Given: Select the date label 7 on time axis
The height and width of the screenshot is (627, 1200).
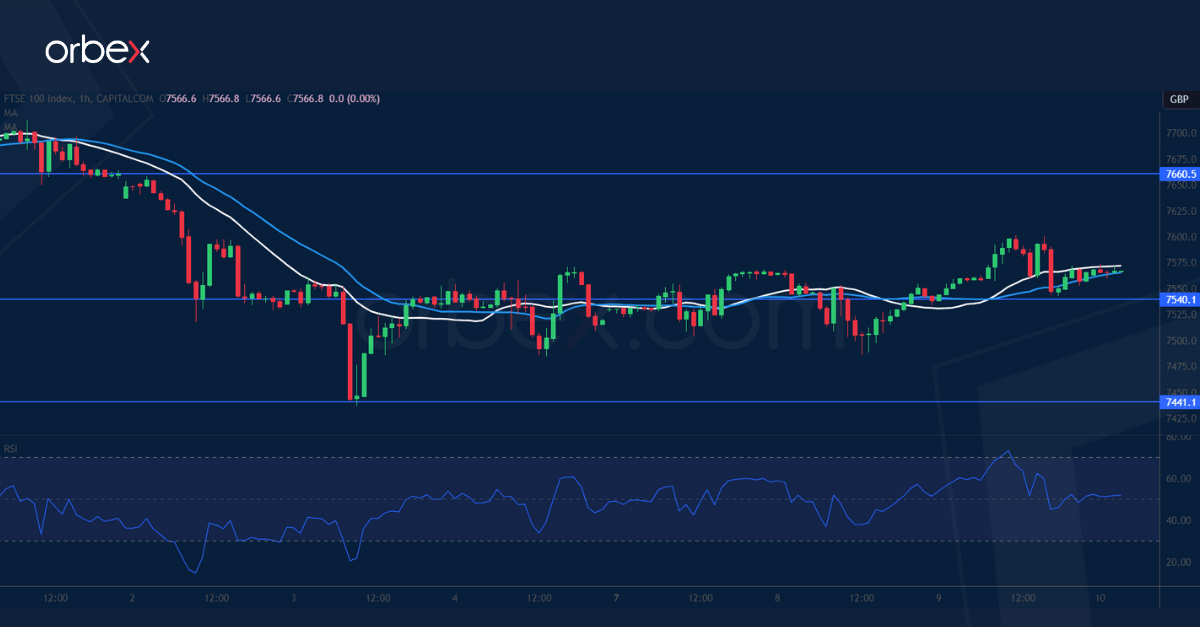Looking at the screenshot, I should pos(615,597).
